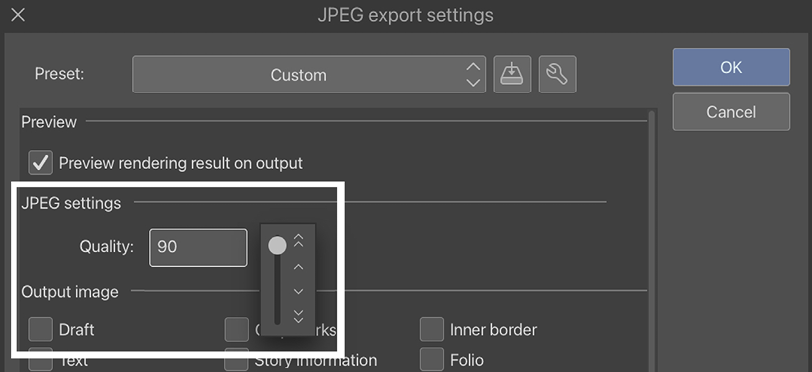Click the single-up arrow beside quality slider

coord(298,267)
